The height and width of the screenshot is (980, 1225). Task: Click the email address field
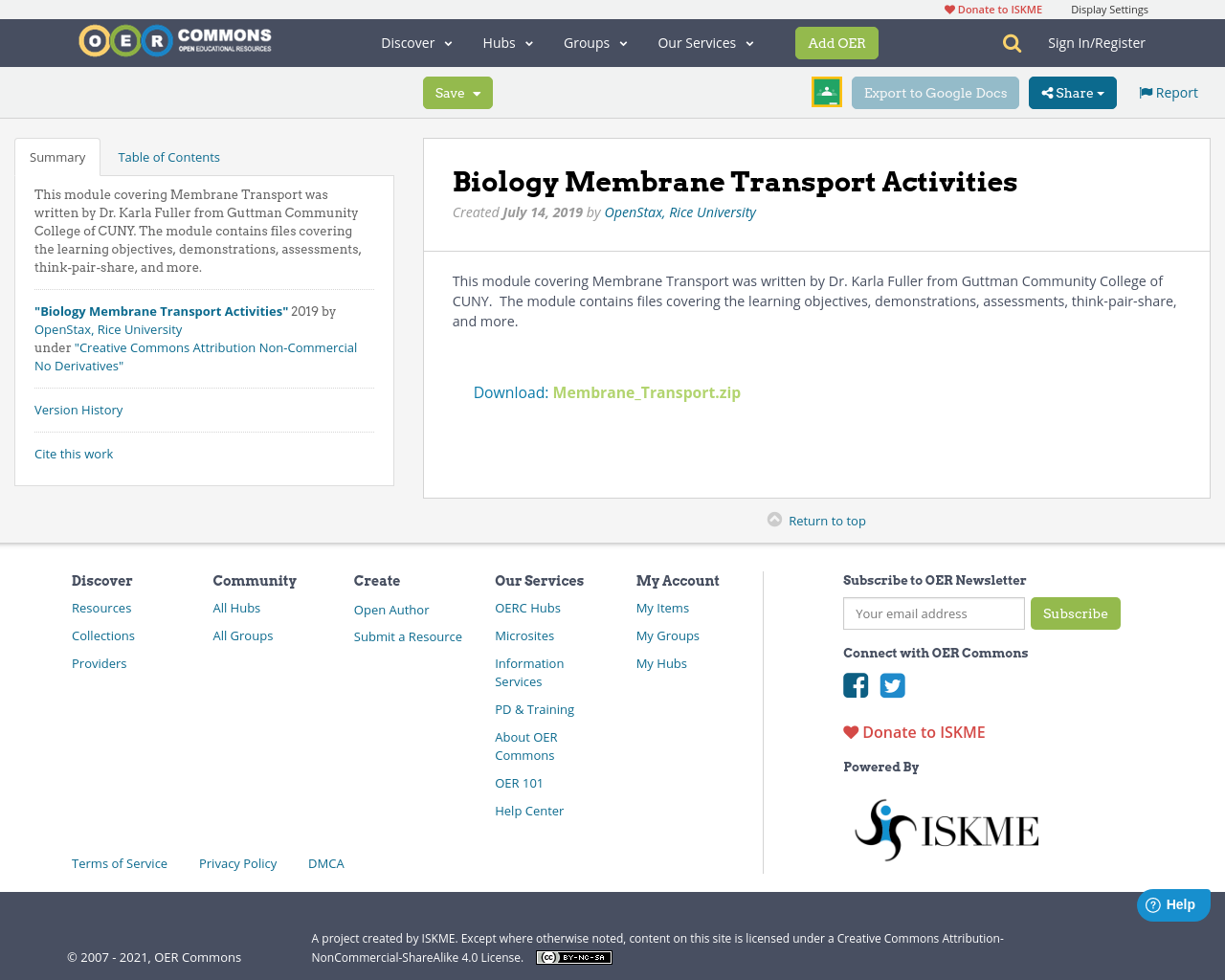click(933, 613)
